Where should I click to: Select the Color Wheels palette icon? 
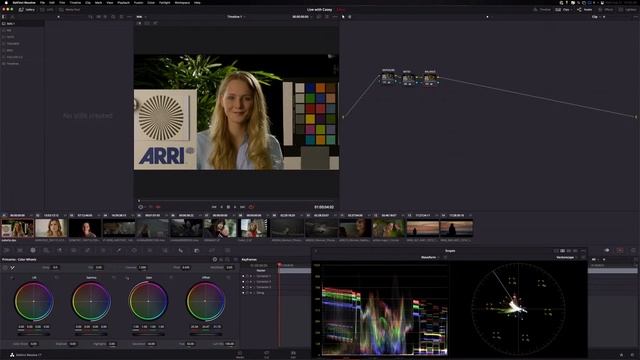[x=33, y=250]
